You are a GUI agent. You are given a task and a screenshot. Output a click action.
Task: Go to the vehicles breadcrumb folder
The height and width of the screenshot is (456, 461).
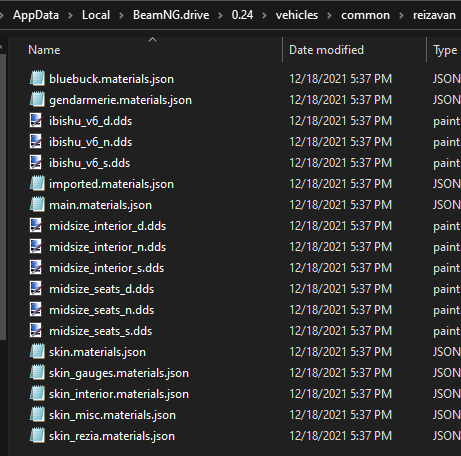tap(297, 15)
